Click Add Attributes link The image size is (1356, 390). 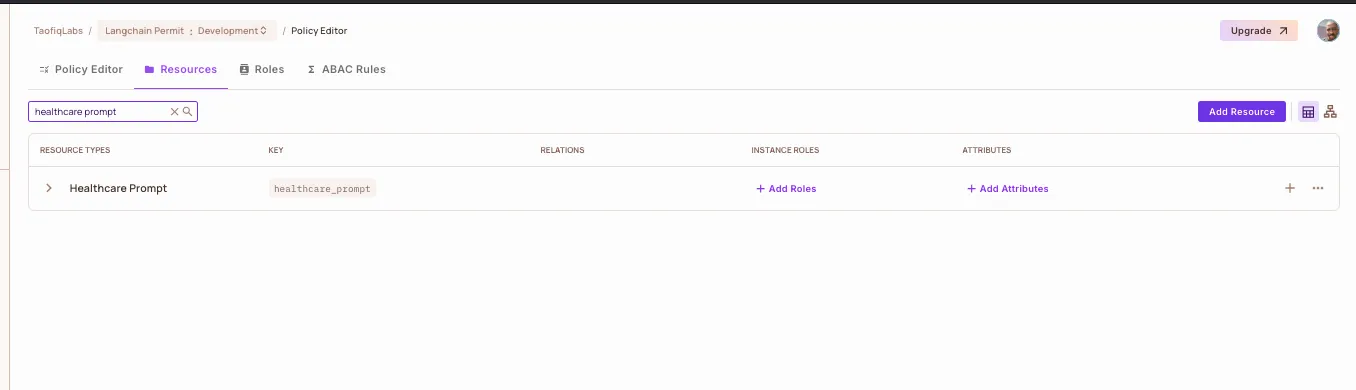(x=1008, y=189)
